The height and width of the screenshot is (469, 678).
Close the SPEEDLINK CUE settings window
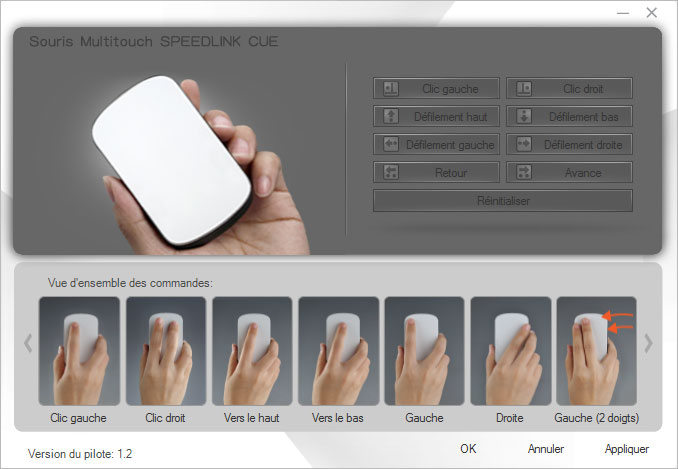pos(651,13)
